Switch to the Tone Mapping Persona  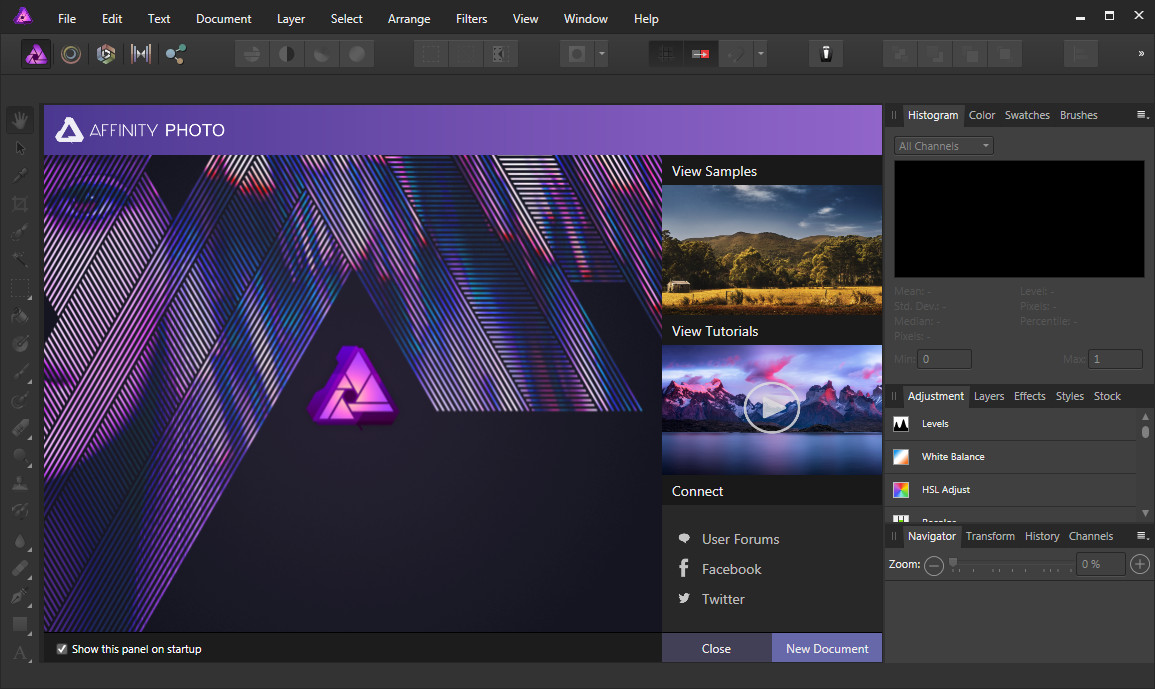[x=141, y=54]
